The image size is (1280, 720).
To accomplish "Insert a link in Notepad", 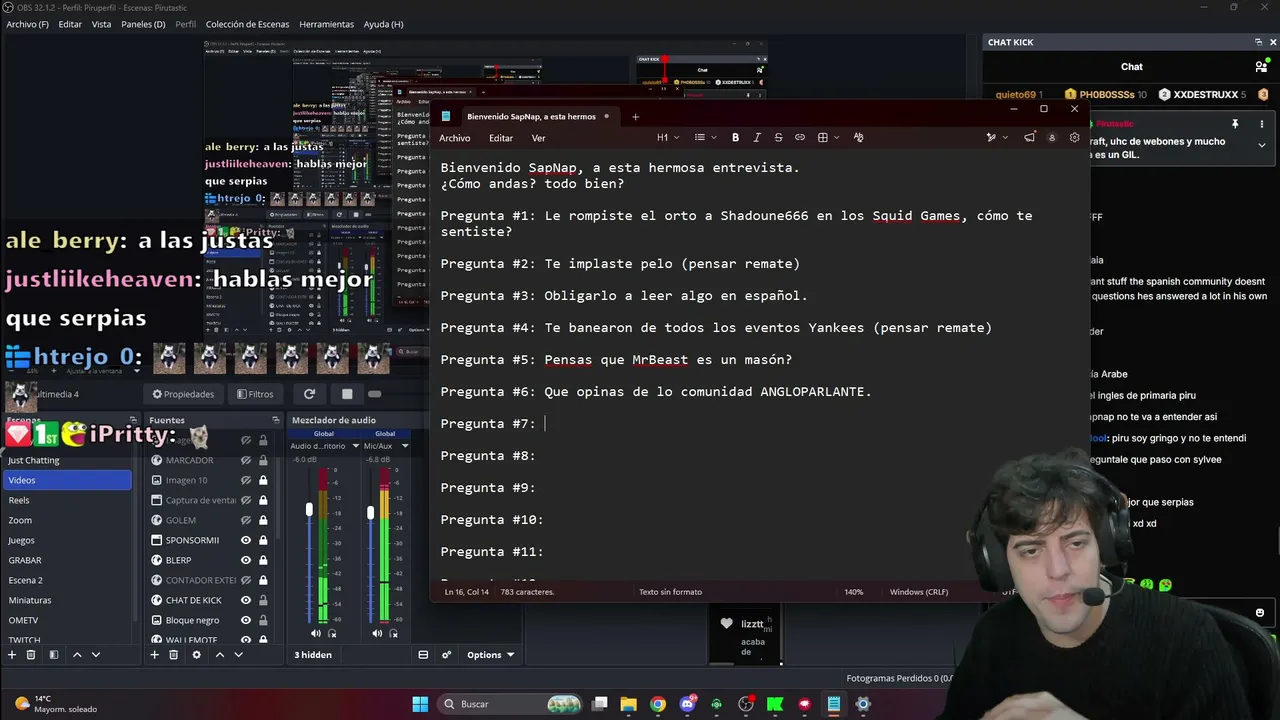I will tap(800, 137).
